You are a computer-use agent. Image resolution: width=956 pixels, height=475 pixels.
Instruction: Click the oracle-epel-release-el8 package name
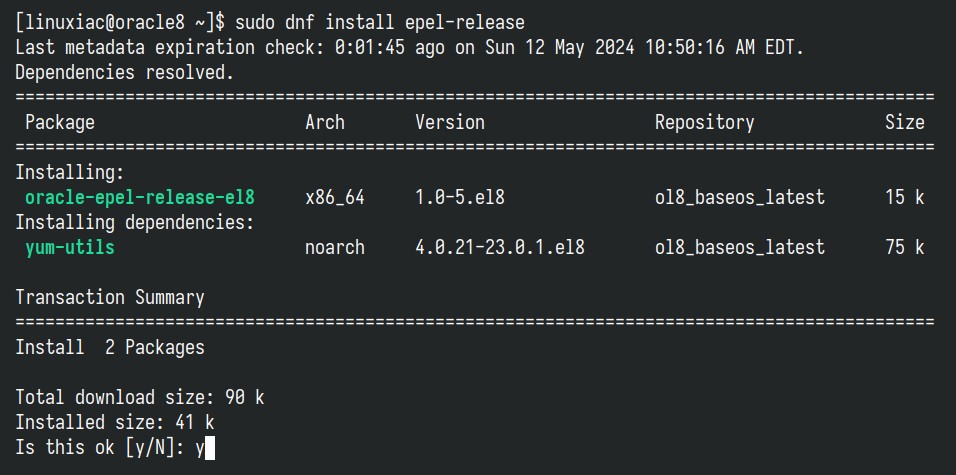(x=140, y=198)
